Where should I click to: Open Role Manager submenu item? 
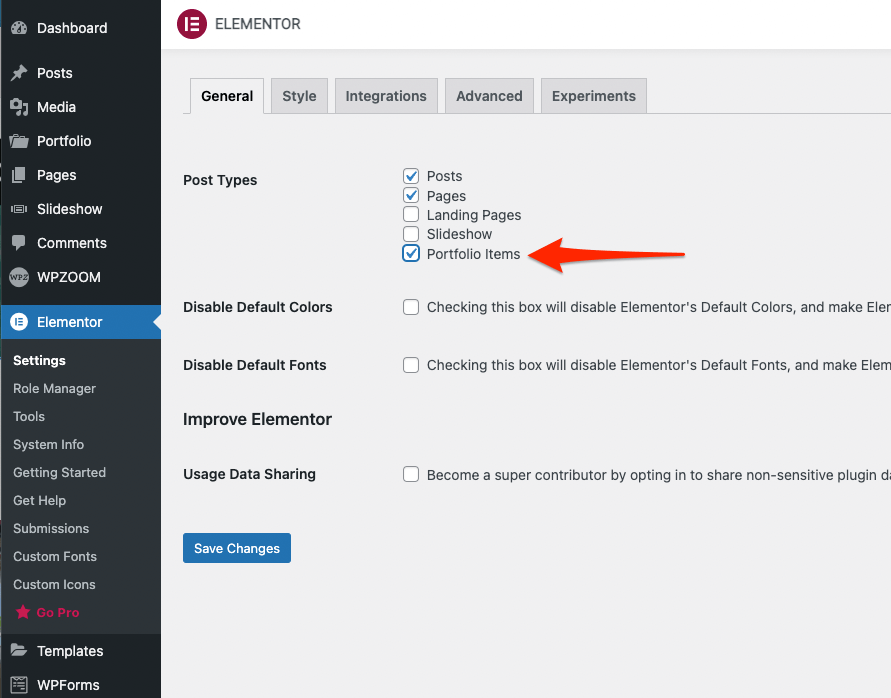tap(55, 388)
